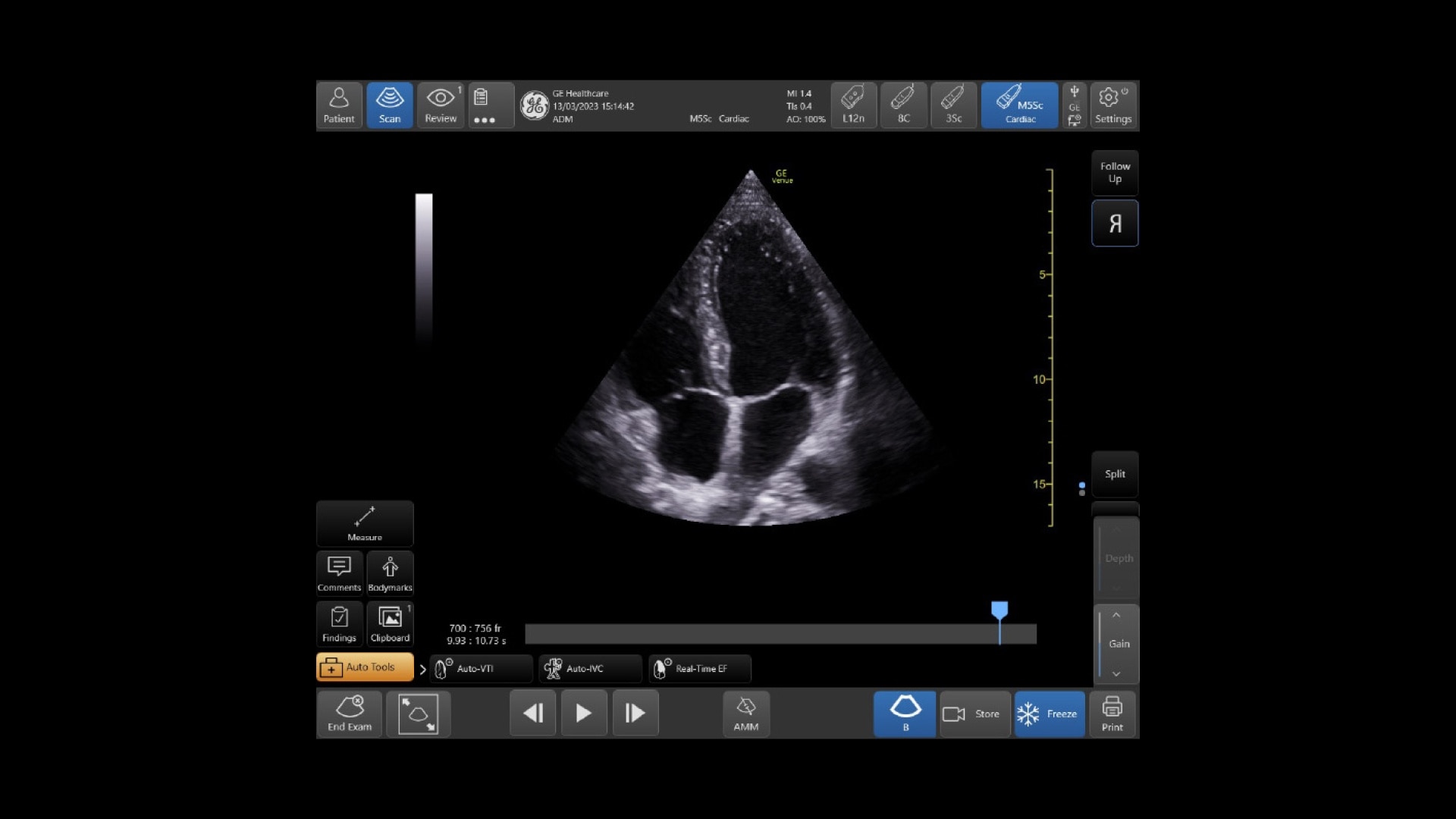Screen dimensions: 1456x819
Task: Enable Split screen view
Action: point(1115,474)
